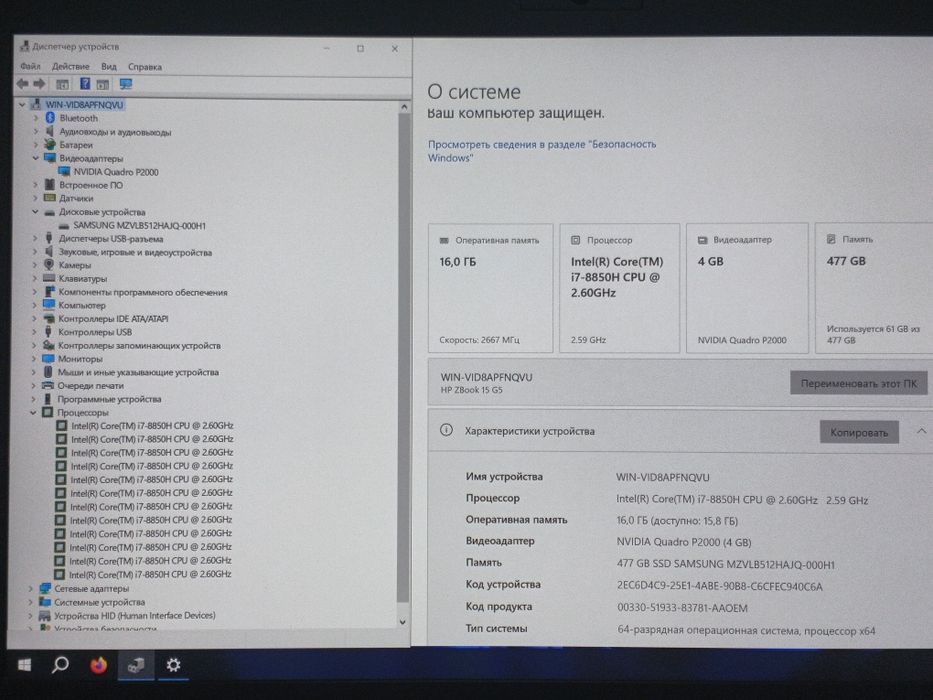Collapse the Дисковые устройства category
The width and height of the screenshot is (933, 700).
[35, 212]
